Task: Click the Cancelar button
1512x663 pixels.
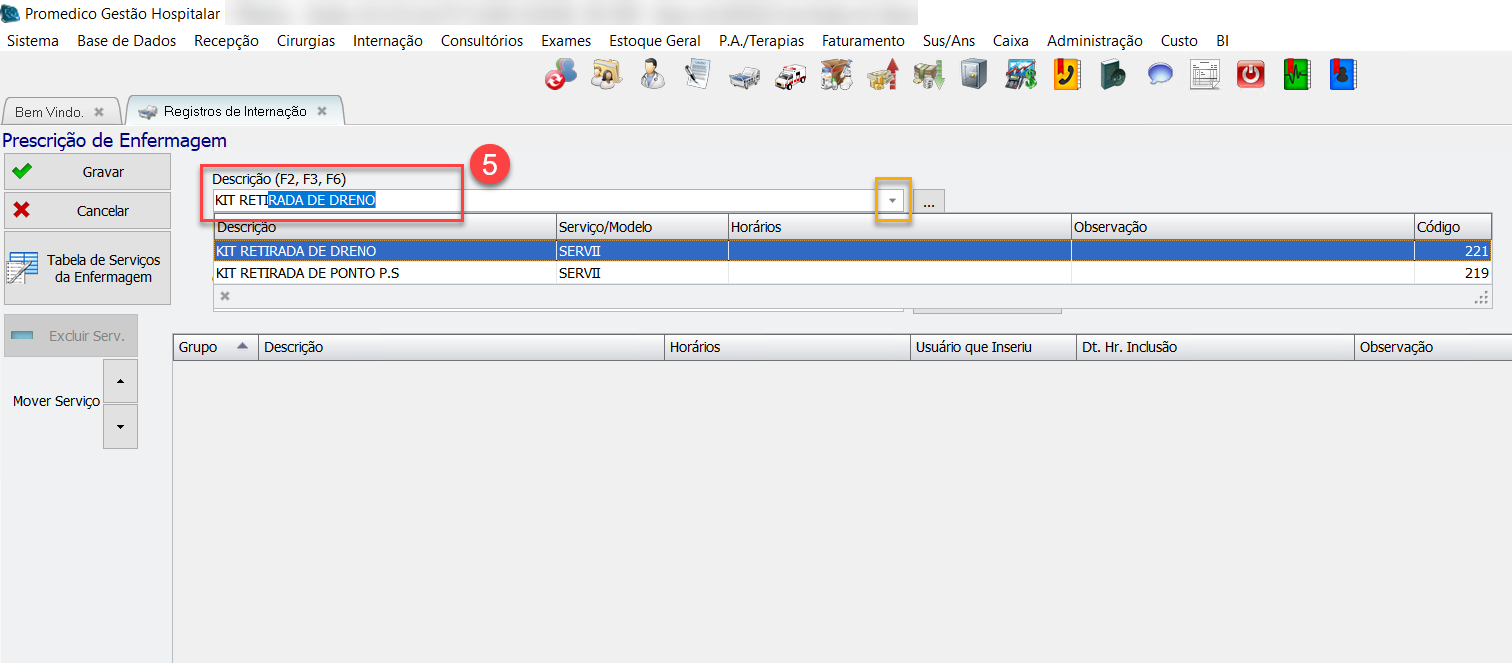Action: pos(87,211)
